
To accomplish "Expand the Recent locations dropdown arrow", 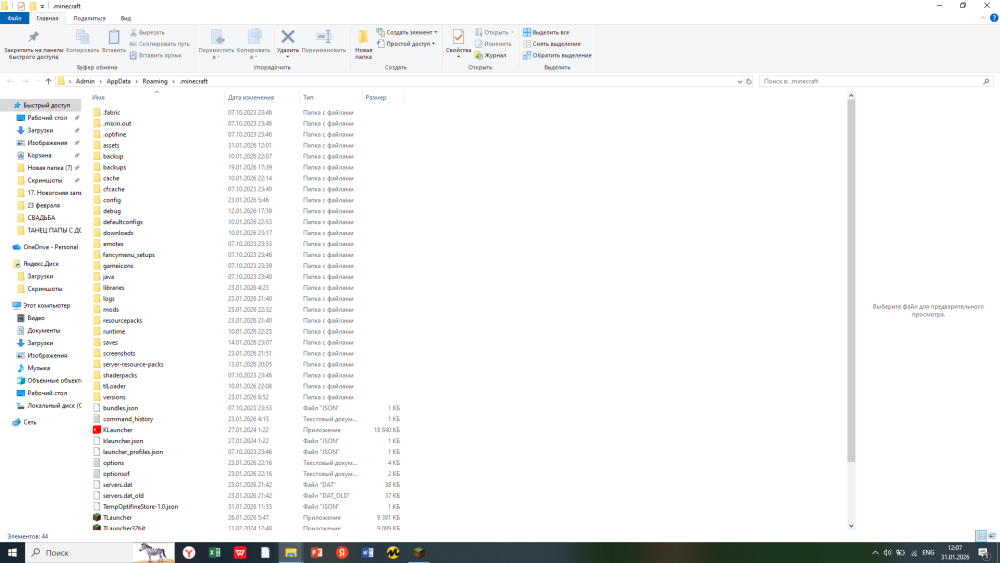I will [37, 82].
